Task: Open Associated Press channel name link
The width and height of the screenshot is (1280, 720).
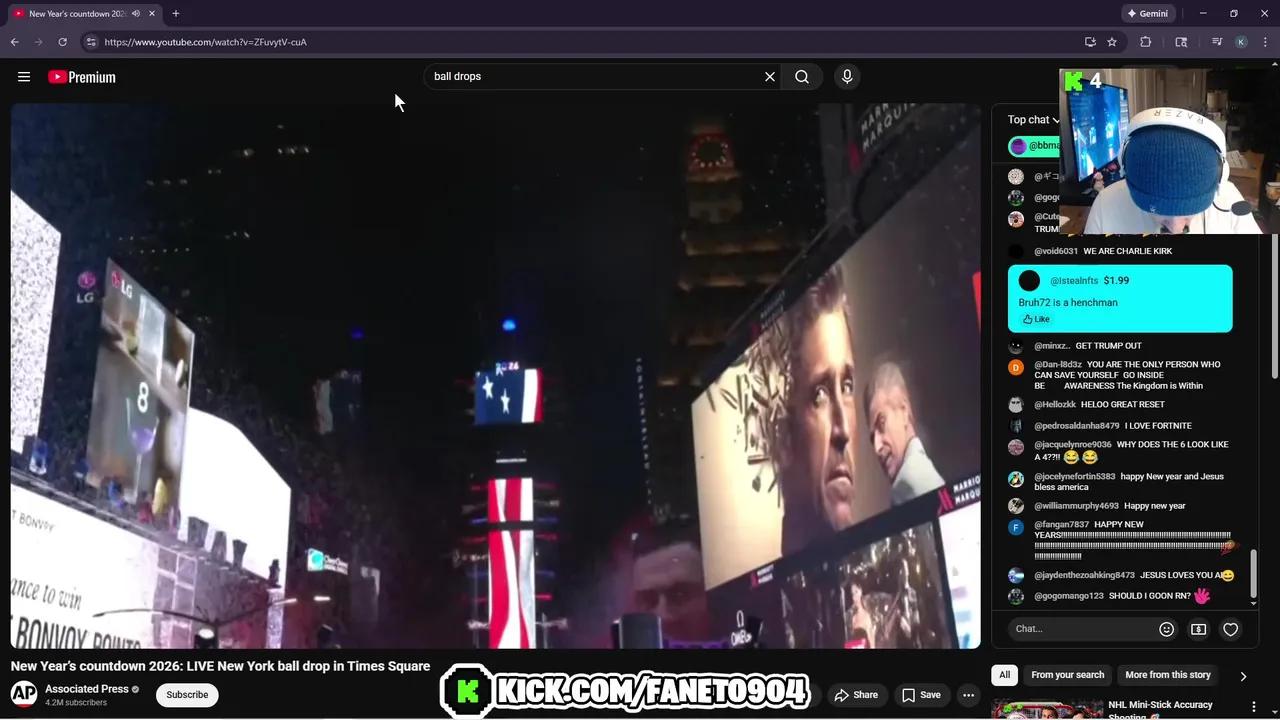Action: point(87,689)
